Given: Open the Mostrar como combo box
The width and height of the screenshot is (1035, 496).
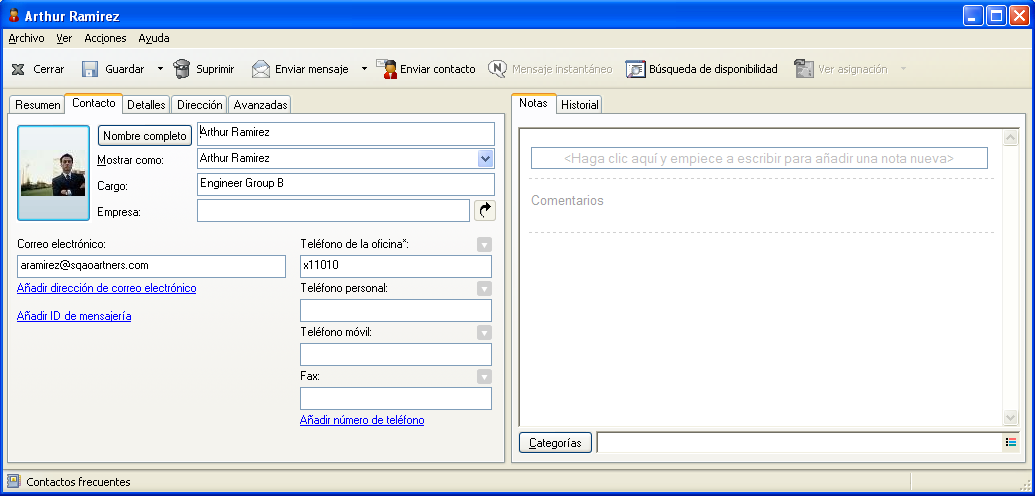Looking at the screenshot, I should tap(485, 159).
